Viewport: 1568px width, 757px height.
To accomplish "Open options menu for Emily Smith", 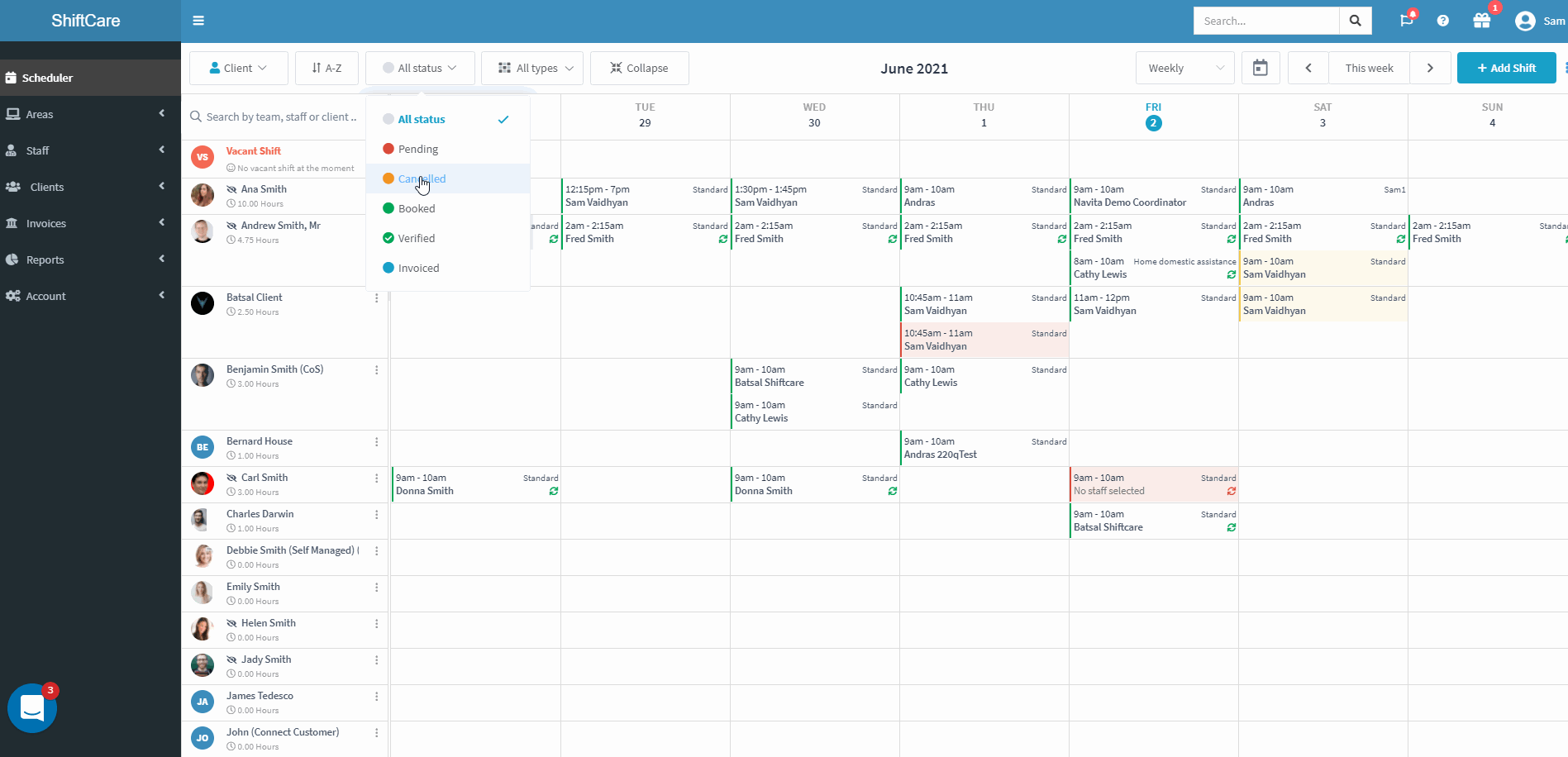I will (x=377, y=588).
